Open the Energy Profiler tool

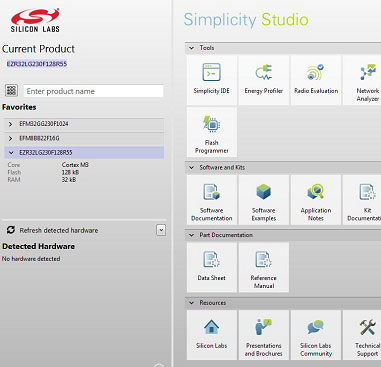pos(264,80)
